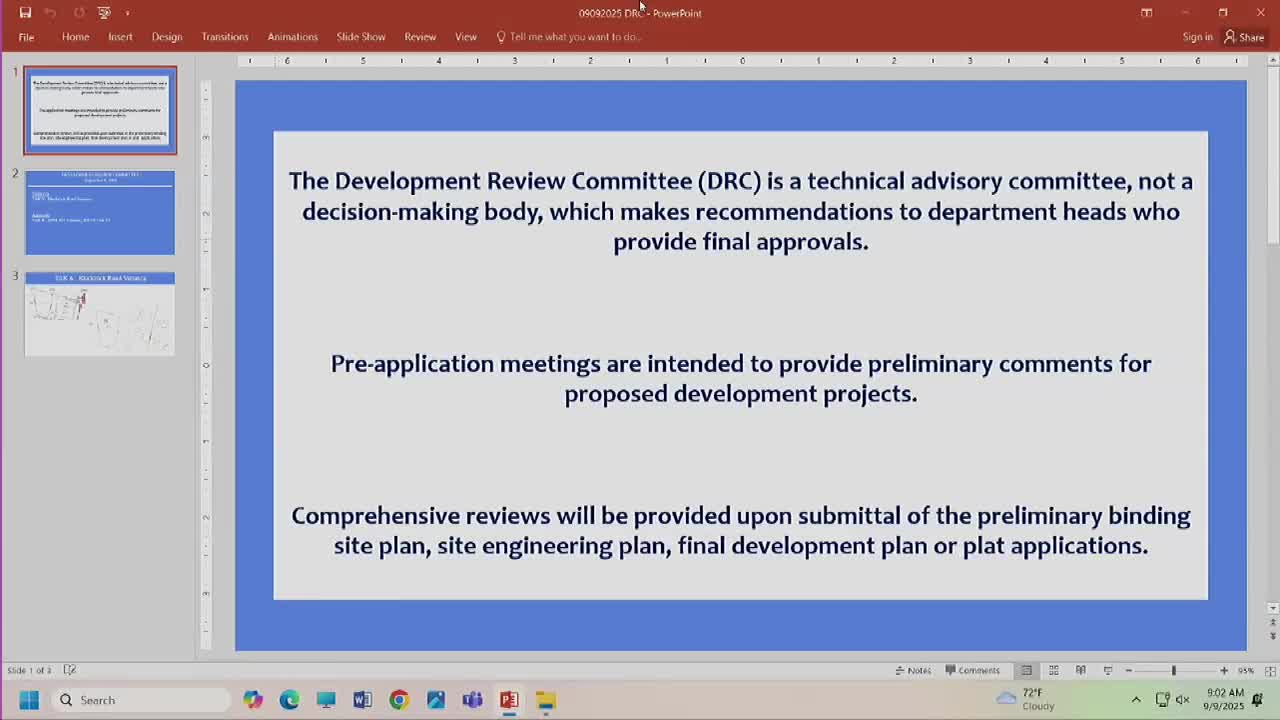Fit slide to current window
This screenshot has width=1280, height=720.
point(1272,670)
